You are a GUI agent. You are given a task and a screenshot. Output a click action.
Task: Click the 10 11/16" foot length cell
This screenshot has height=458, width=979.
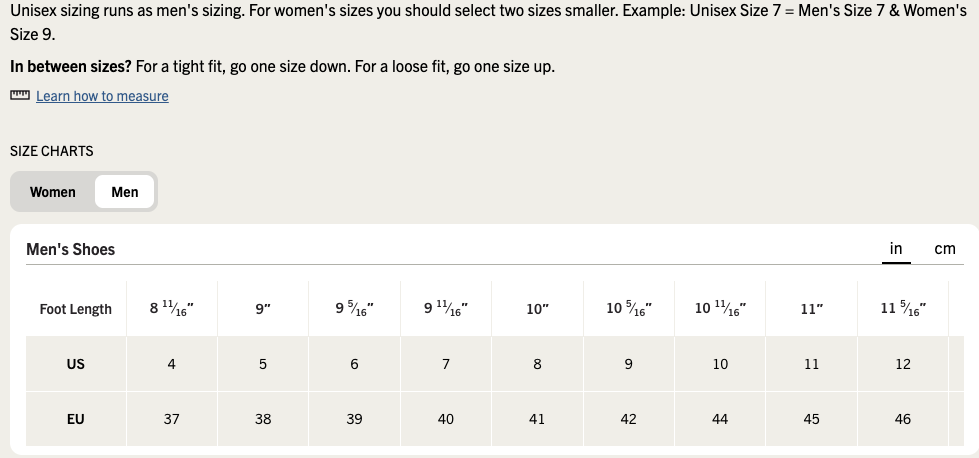pos(720,308)
